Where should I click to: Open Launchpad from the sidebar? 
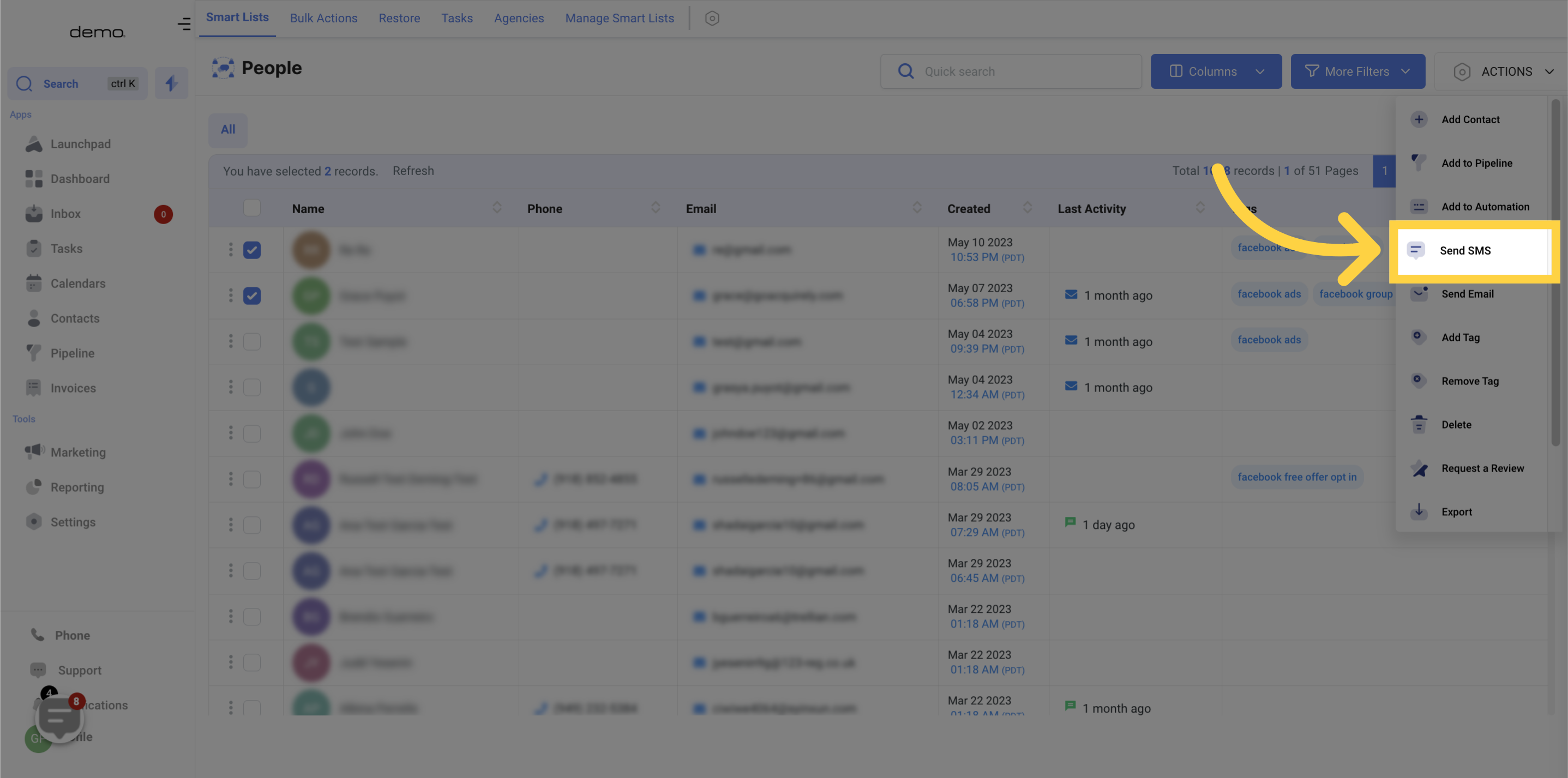click(x=67, y=143)
